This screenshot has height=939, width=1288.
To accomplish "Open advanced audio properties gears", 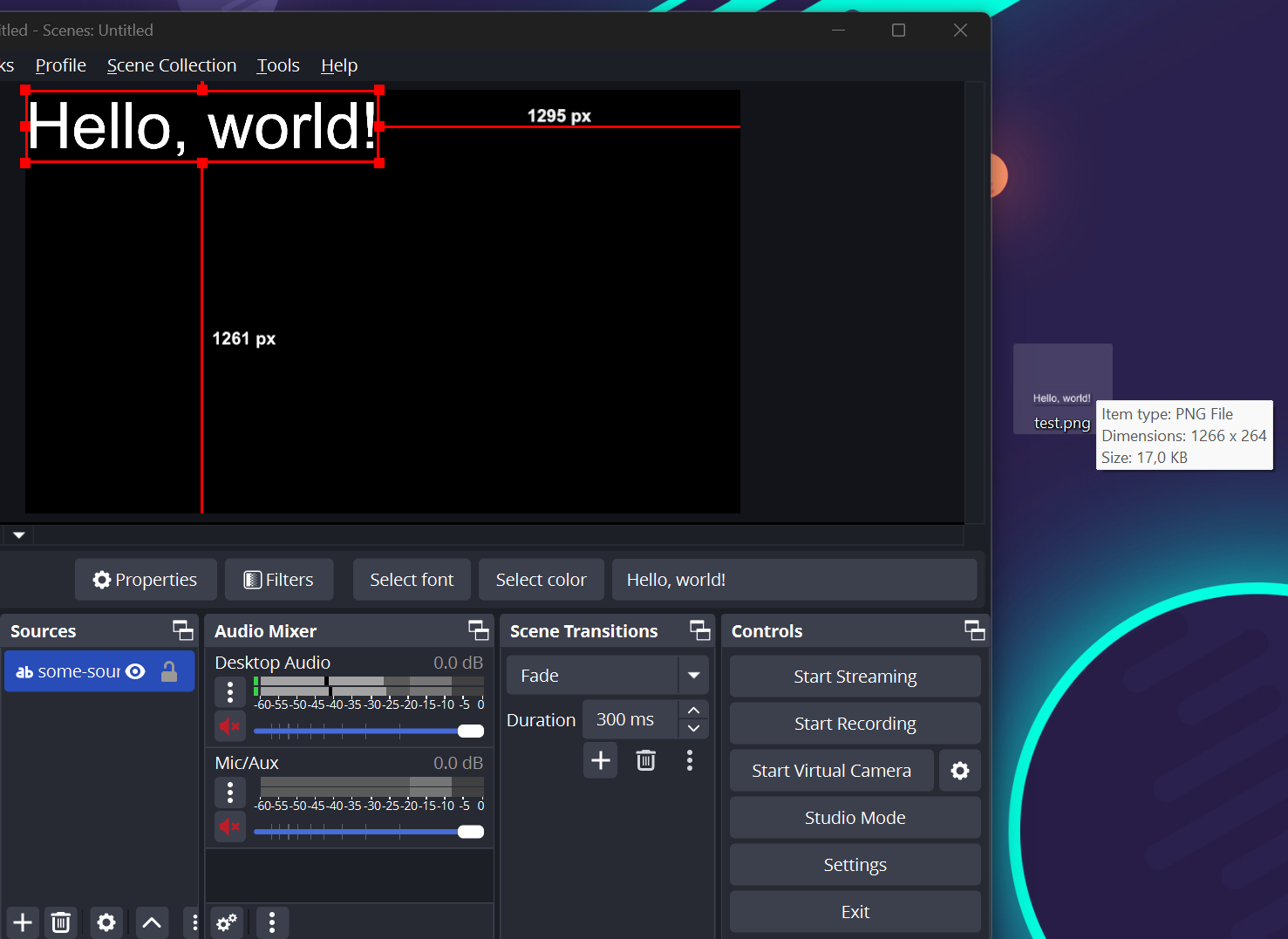I will [227, 922].
